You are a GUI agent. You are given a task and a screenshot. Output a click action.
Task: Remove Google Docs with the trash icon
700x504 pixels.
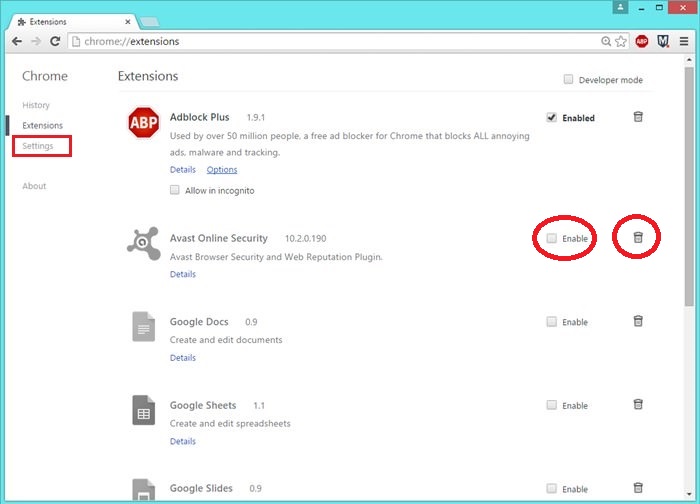[x=638, y=321]
